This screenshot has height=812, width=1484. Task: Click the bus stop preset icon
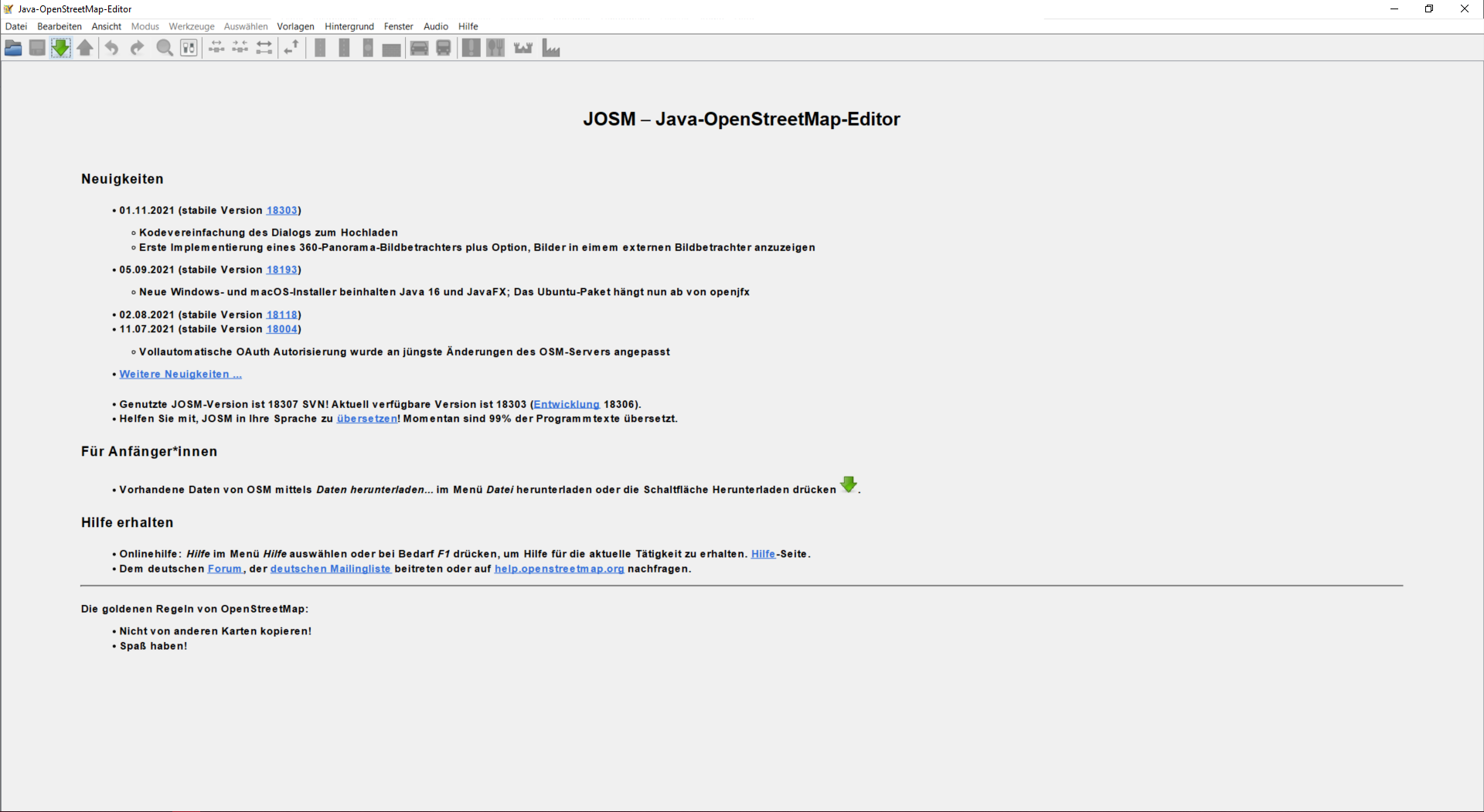pyautogui.click(x=444, y=48)
